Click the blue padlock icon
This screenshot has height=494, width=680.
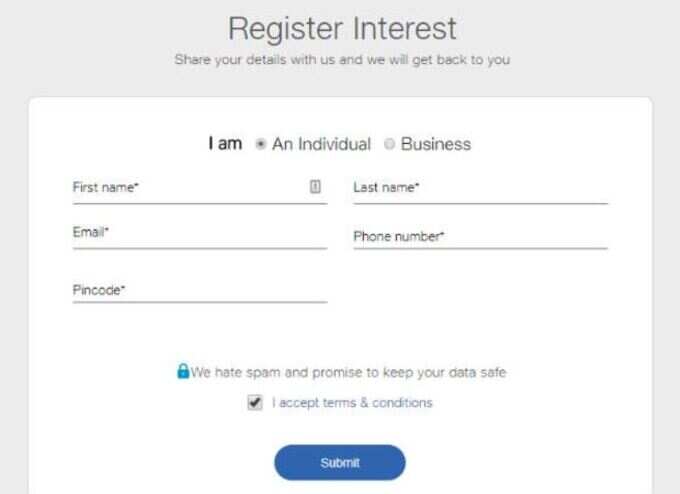(183, 371)
